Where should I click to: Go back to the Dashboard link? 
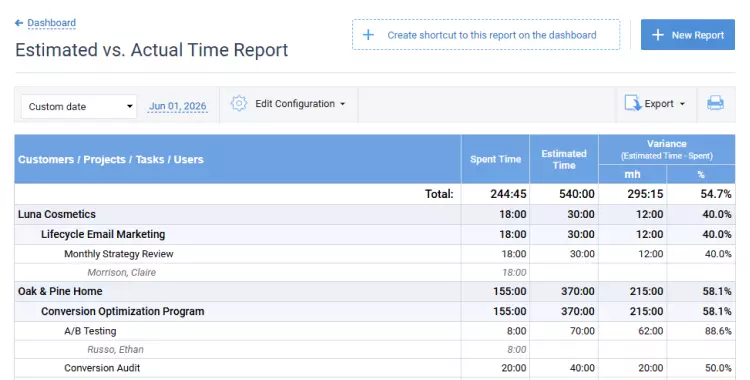pyautogui.click(x=51, y=22)
